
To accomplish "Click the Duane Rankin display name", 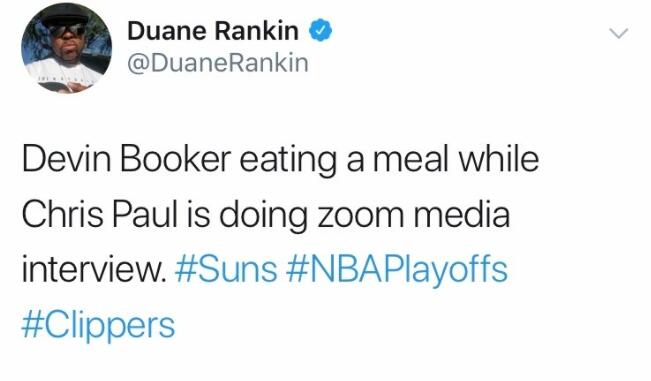I will [213, 31].
